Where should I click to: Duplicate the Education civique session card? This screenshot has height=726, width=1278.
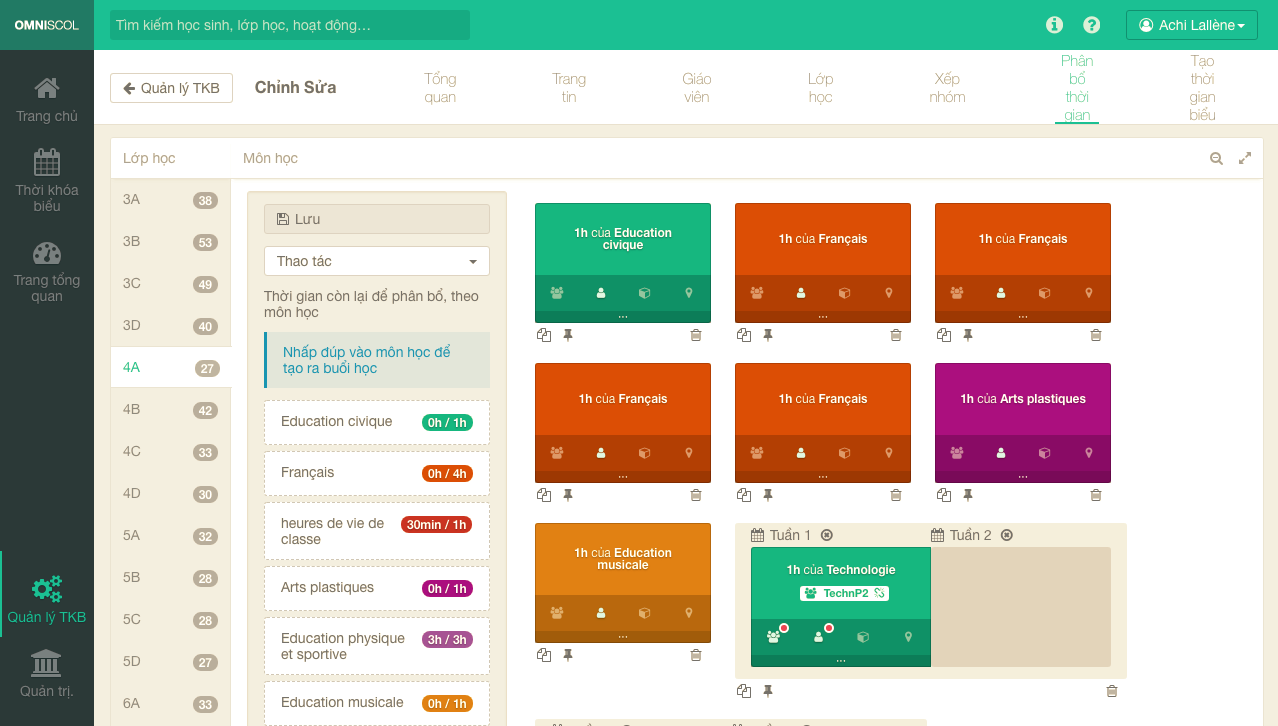coord(544,336)
